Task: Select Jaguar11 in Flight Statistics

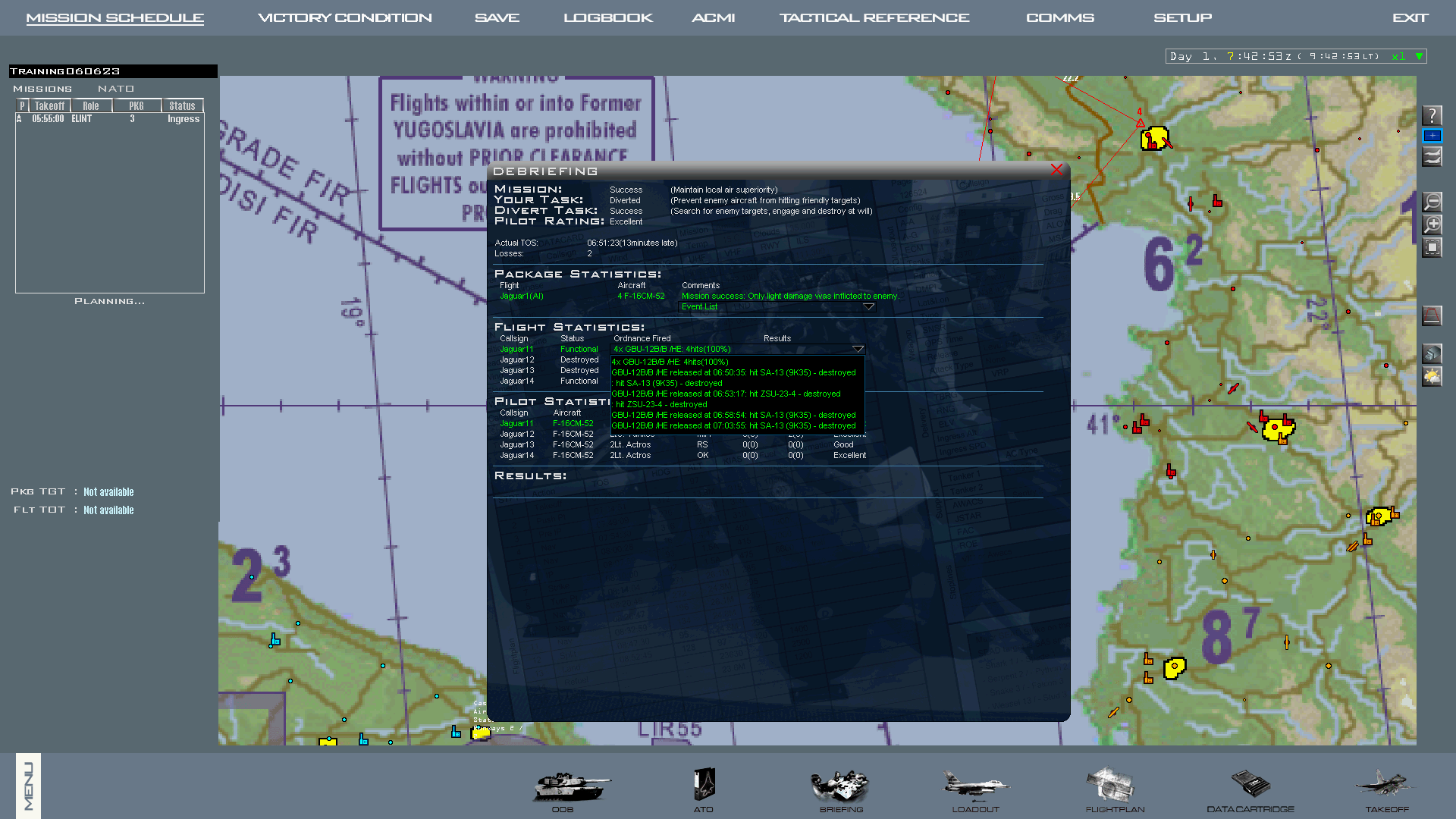Action: [x=516, y=349]
